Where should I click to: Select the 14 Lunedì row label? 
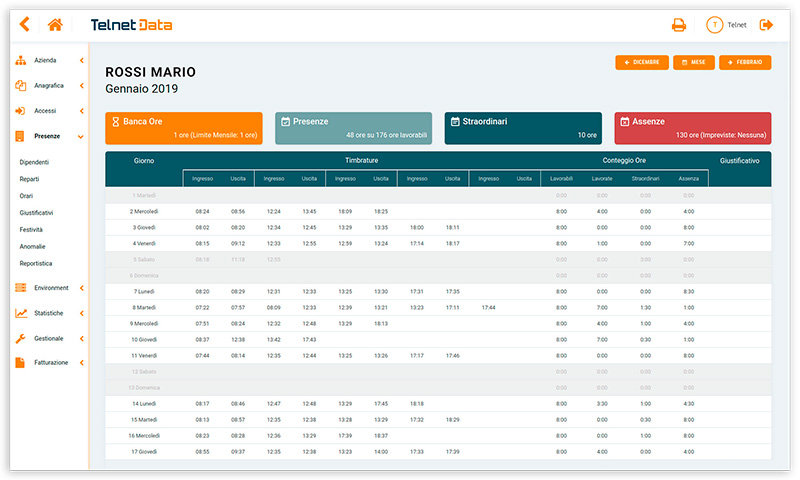tap(144, 403)
